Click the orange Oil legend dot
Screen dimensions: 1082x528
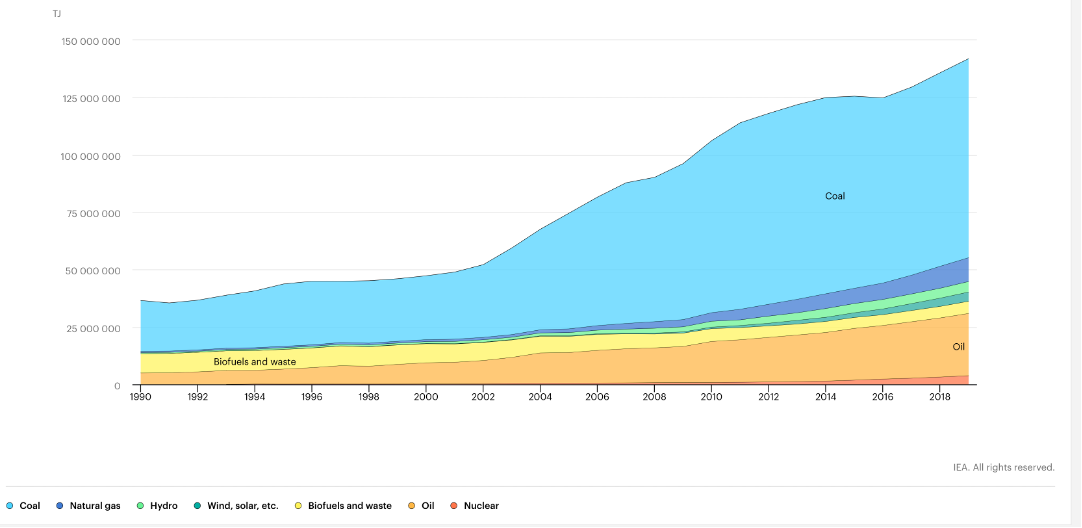click(x=412, y=506)
